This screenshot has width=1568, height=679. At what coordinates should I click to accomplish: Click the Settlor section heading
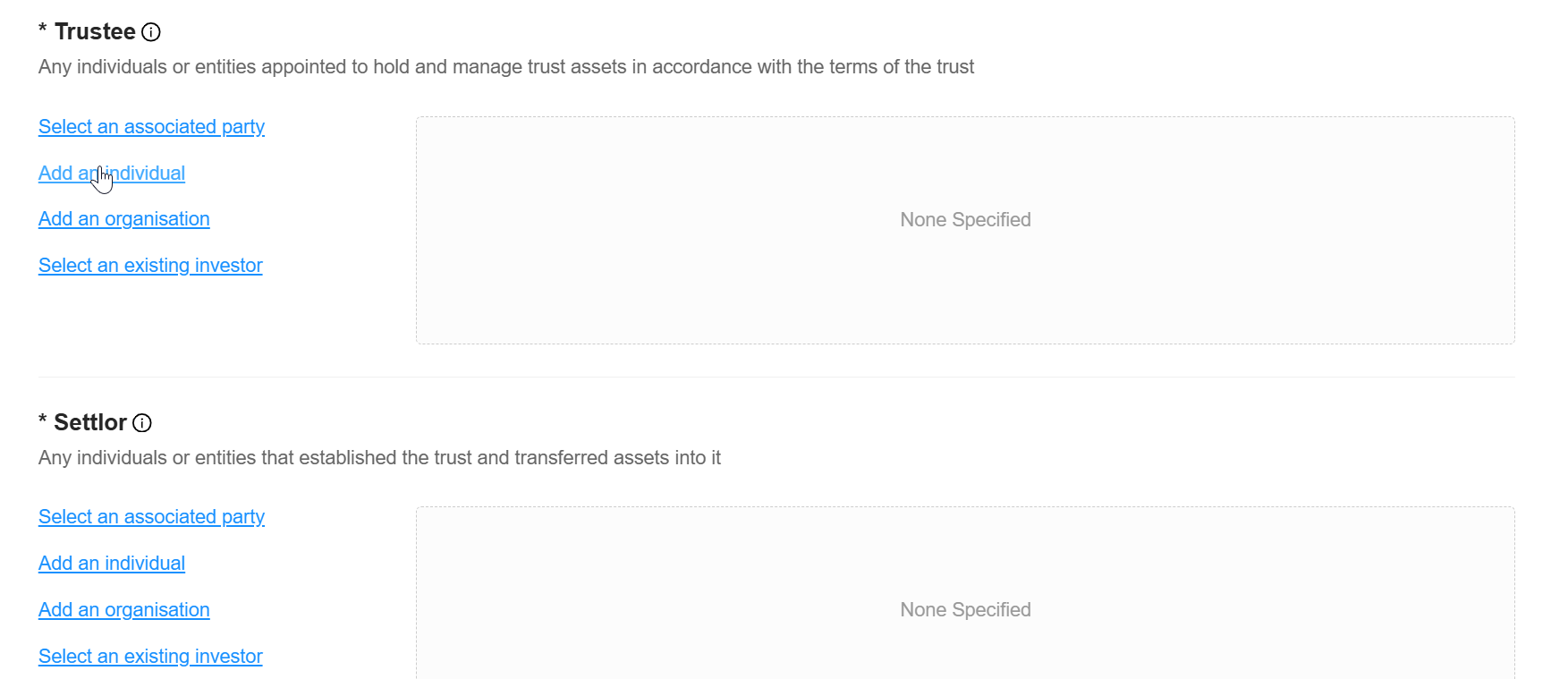point(90,423)
